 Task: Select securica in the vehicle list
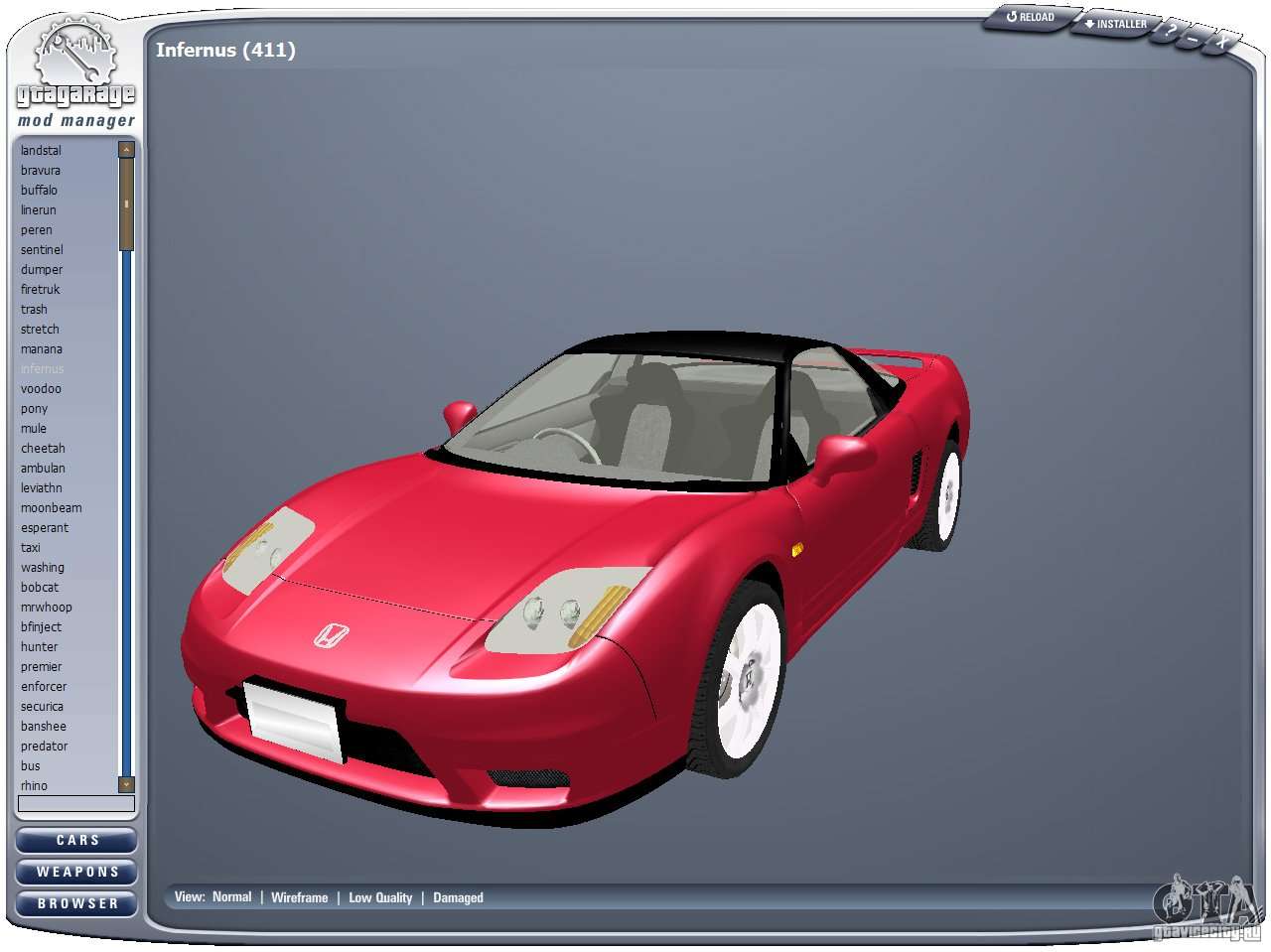(42, 707)
